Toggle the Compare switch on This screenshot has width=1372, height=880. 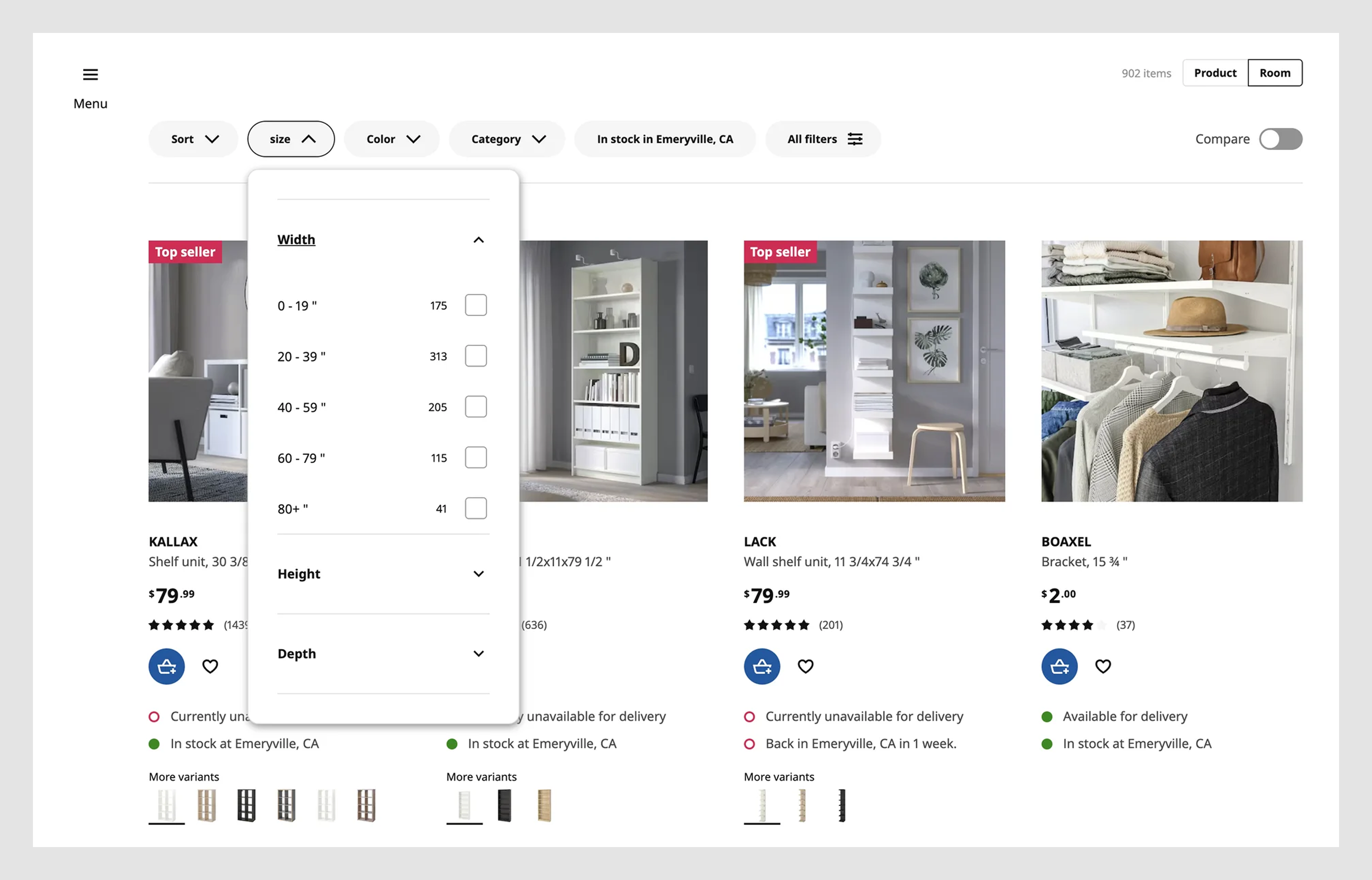pyautogui.click(x=1281, y=139)
